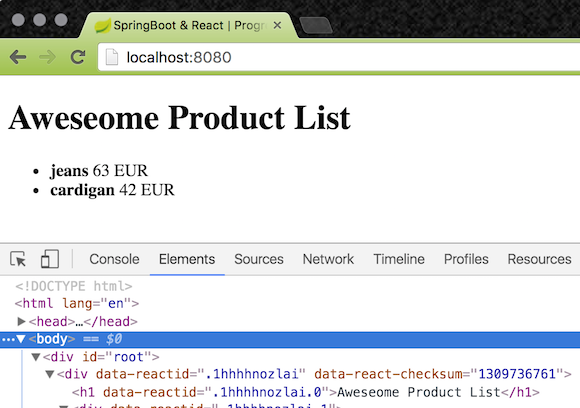Click the Spring leaf favicon on tab
This screenshot has height=408, width=580.
102,26
